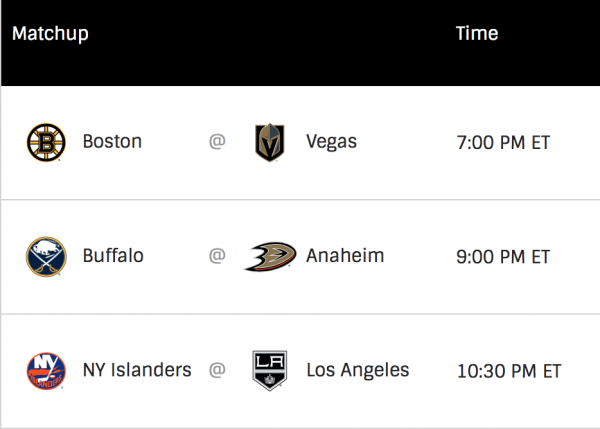Select the Anaheim team name

click(343, 257)
